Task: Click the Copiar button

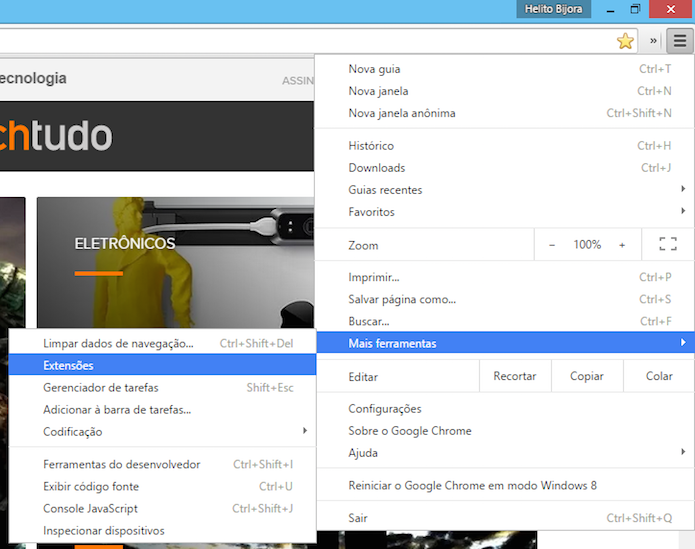Action: (x=587, y=376)
